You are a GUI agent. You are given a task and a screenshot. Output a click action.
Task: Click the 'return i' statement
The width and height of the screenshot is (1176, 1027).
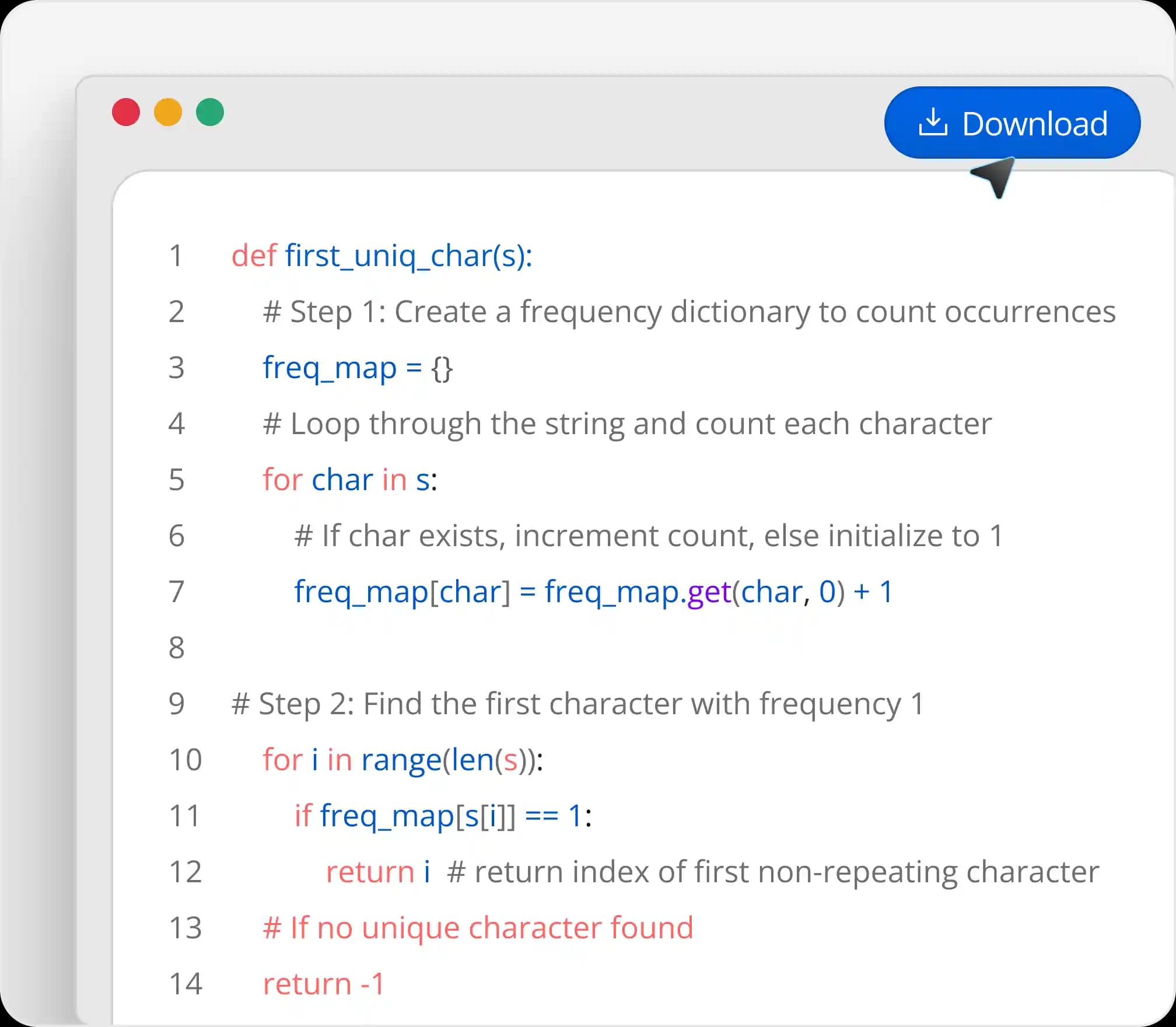[x=378, y=872]
